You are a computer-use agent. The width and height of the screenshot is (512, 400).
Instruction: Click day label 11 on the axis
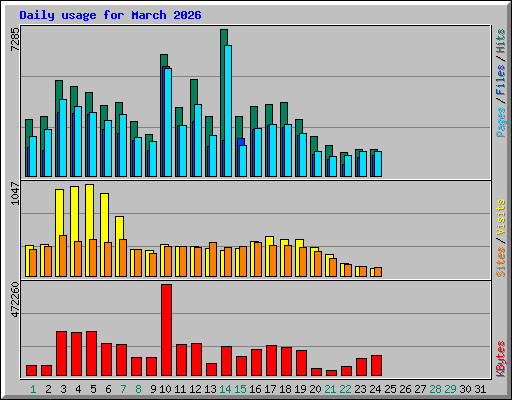[180, 389]
